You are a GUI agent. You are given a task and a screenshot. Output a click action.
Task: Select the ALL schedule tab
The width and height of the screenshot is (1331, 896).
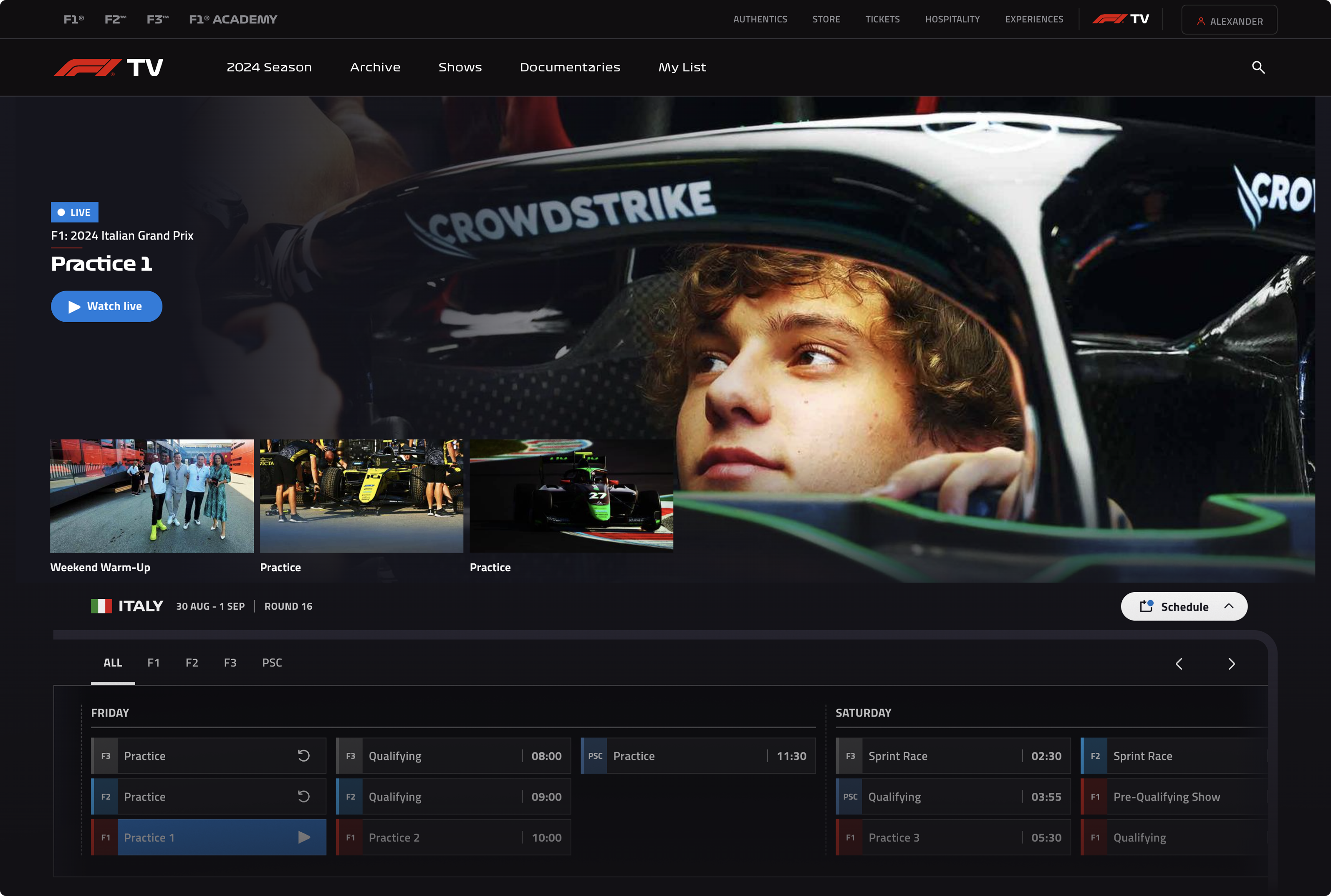click(113, 663)
